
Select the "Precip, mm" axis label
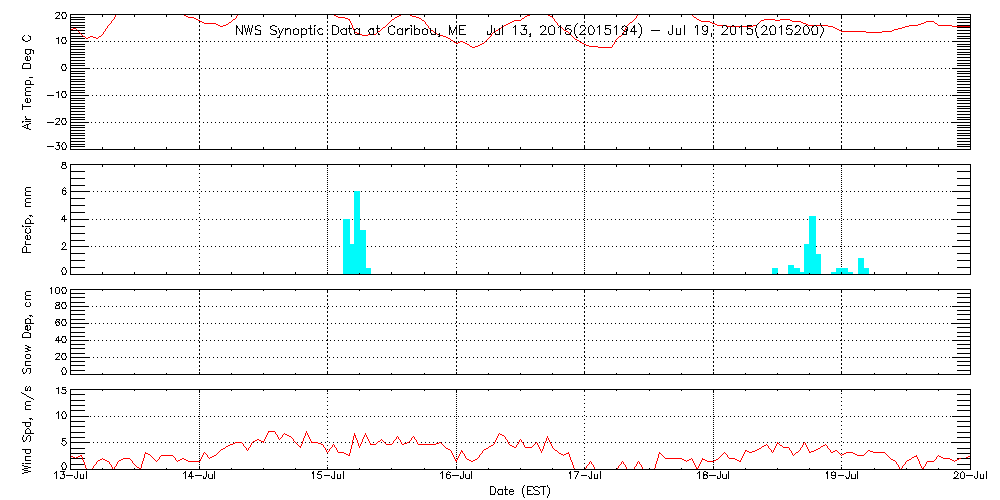(x=28, y=218)
